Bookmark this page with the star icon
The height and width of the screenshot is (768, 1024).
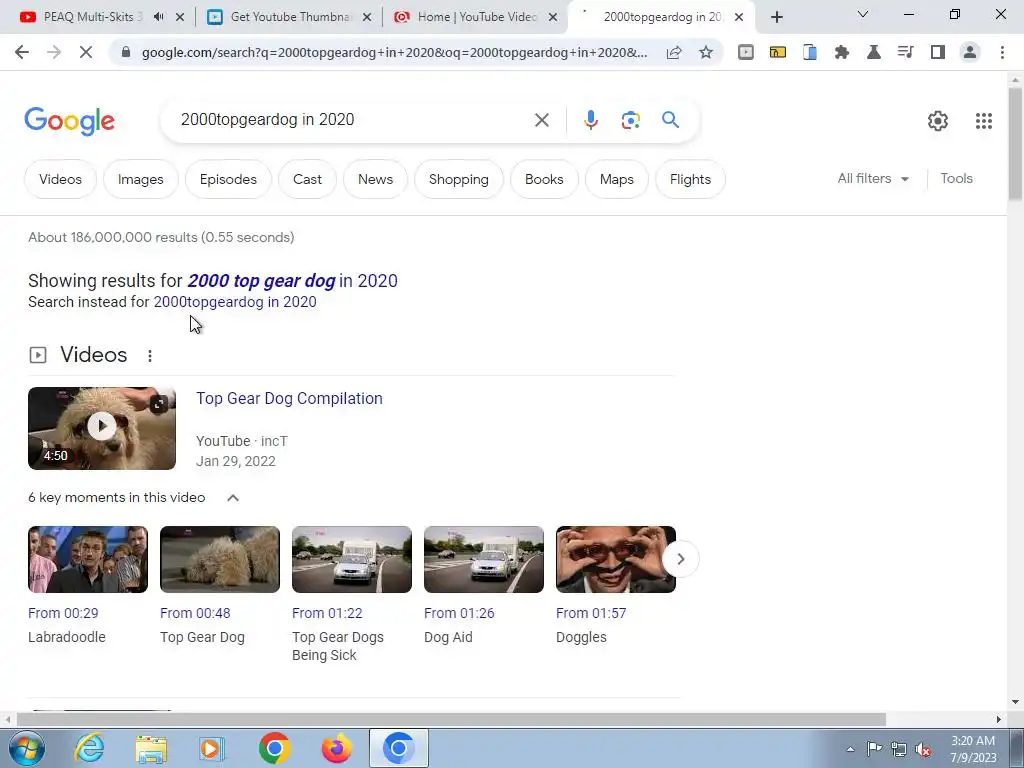coord(706,52)
